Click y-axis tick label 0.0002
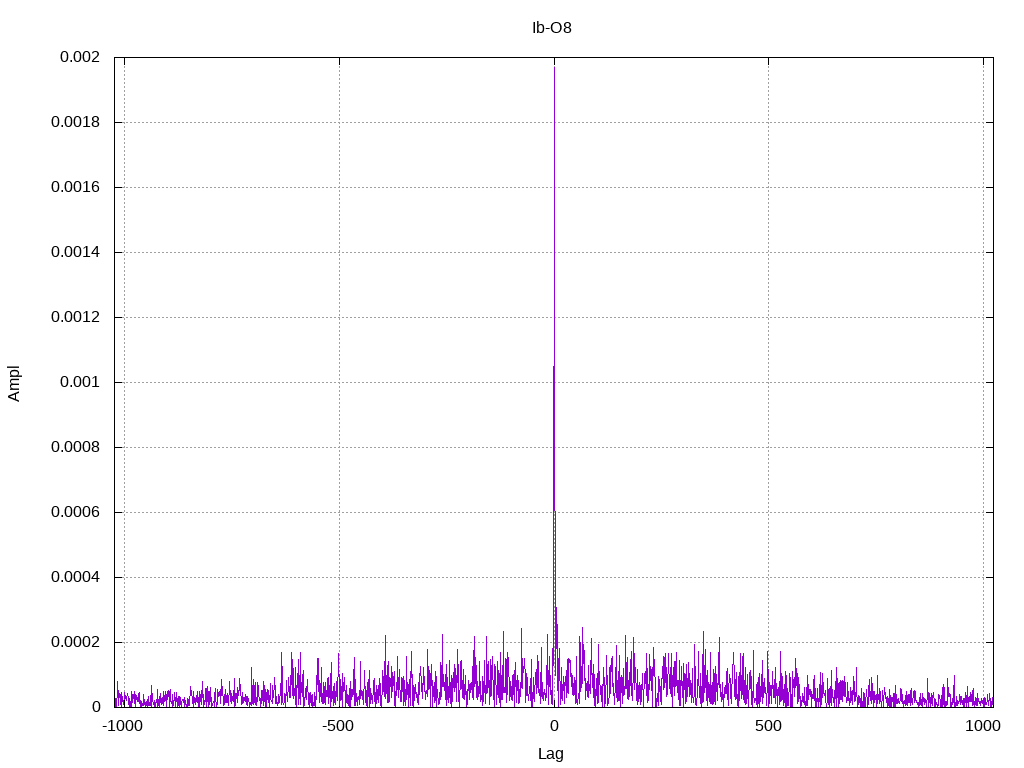Image resolution: width=1024 pixels, height=768 pixels. coord(76,643)
